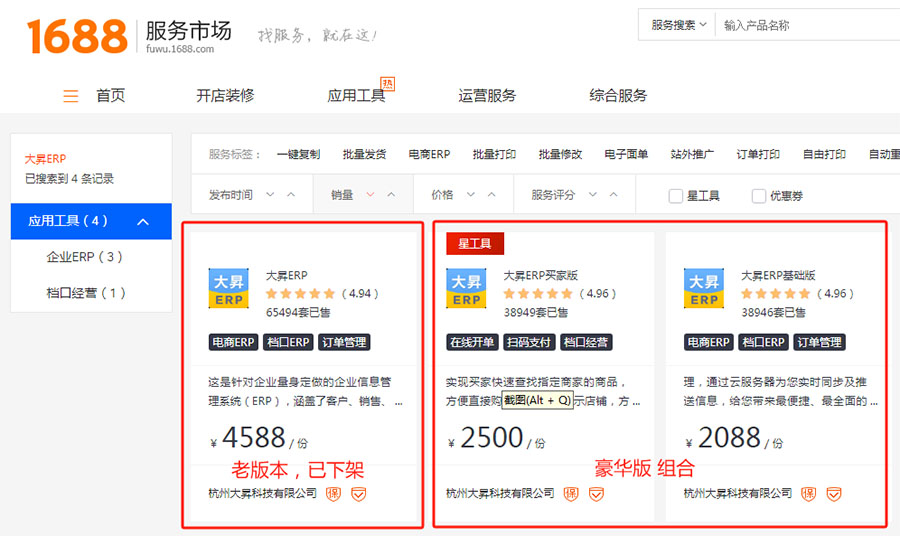Filter by 站外推广 service tag
The image size is (900, 536).
(692, 154)
